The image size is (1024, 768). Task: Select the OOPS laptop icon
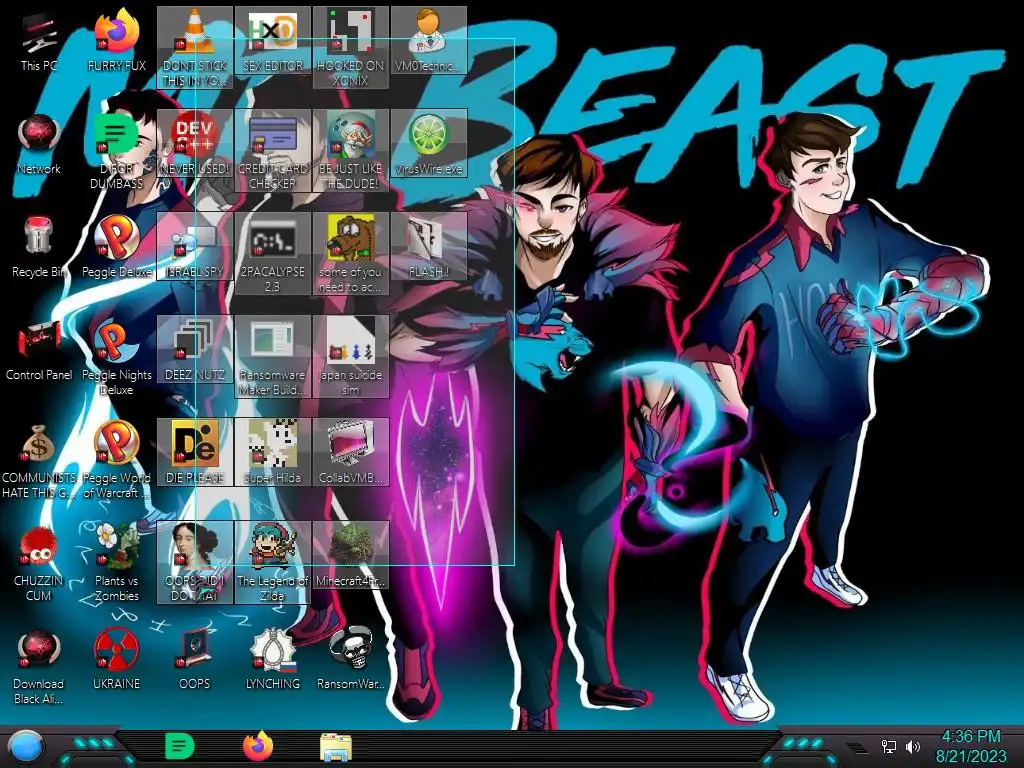(195, 656)
